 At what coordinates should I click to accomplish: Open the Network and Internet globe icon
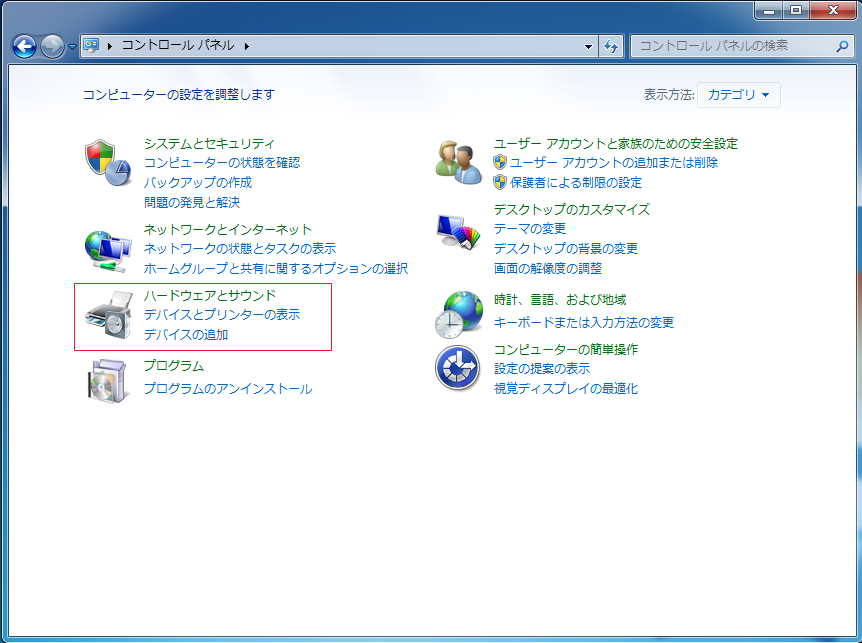(108, 251)
